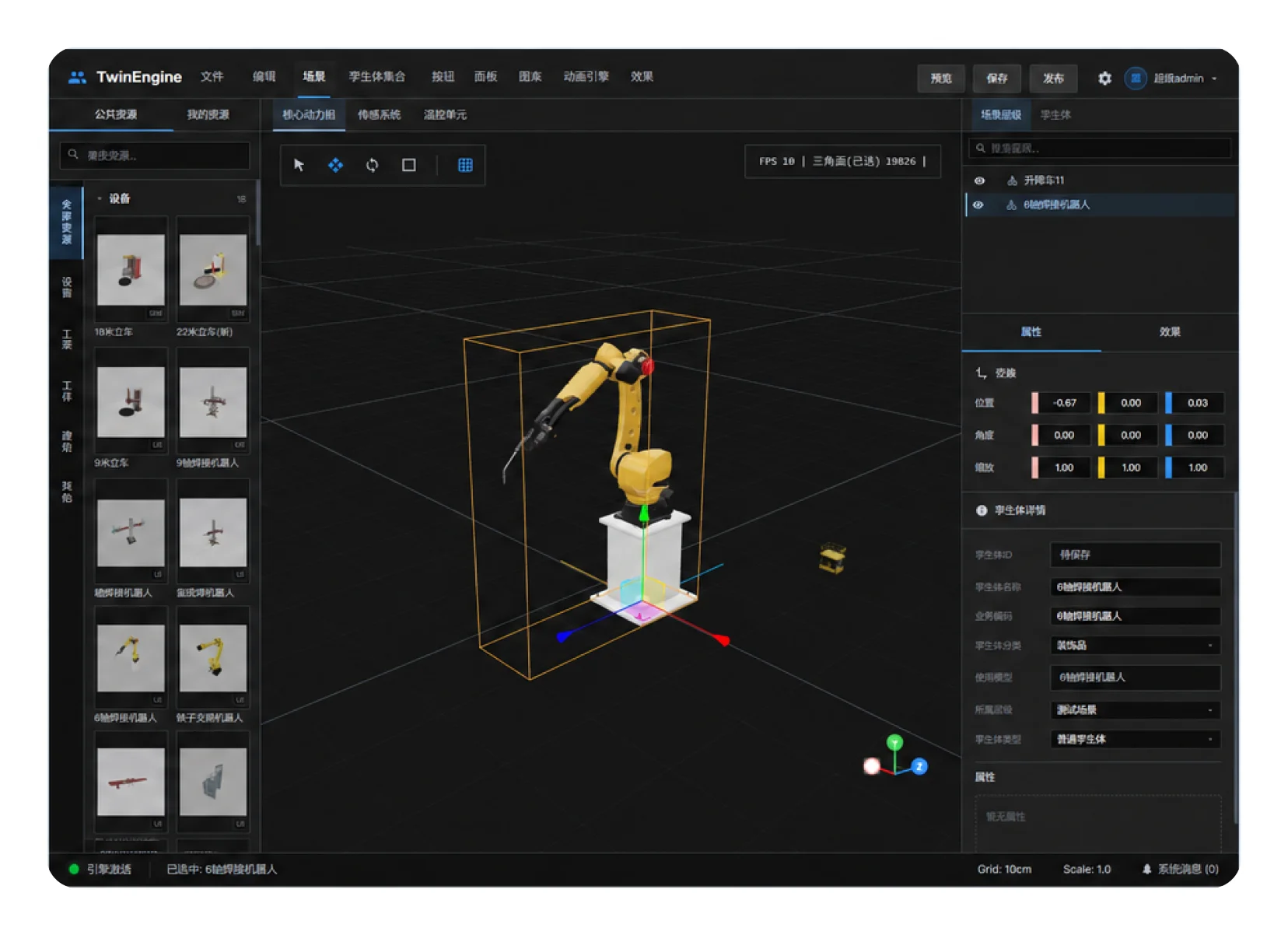Open the 动画引擎 menu
This screenshot has height=935, width=1288.
(x=586, y=76)
